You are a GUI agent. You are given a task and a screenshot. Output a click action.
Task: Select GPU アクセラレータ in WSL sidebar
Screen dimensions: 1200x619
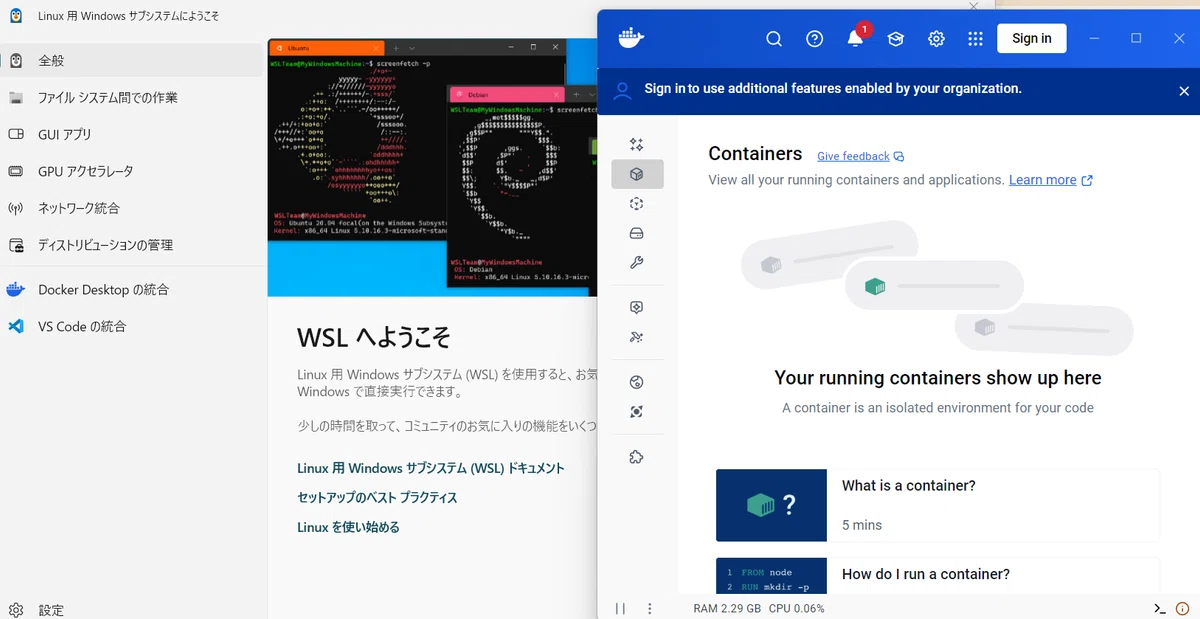(133, 171)
